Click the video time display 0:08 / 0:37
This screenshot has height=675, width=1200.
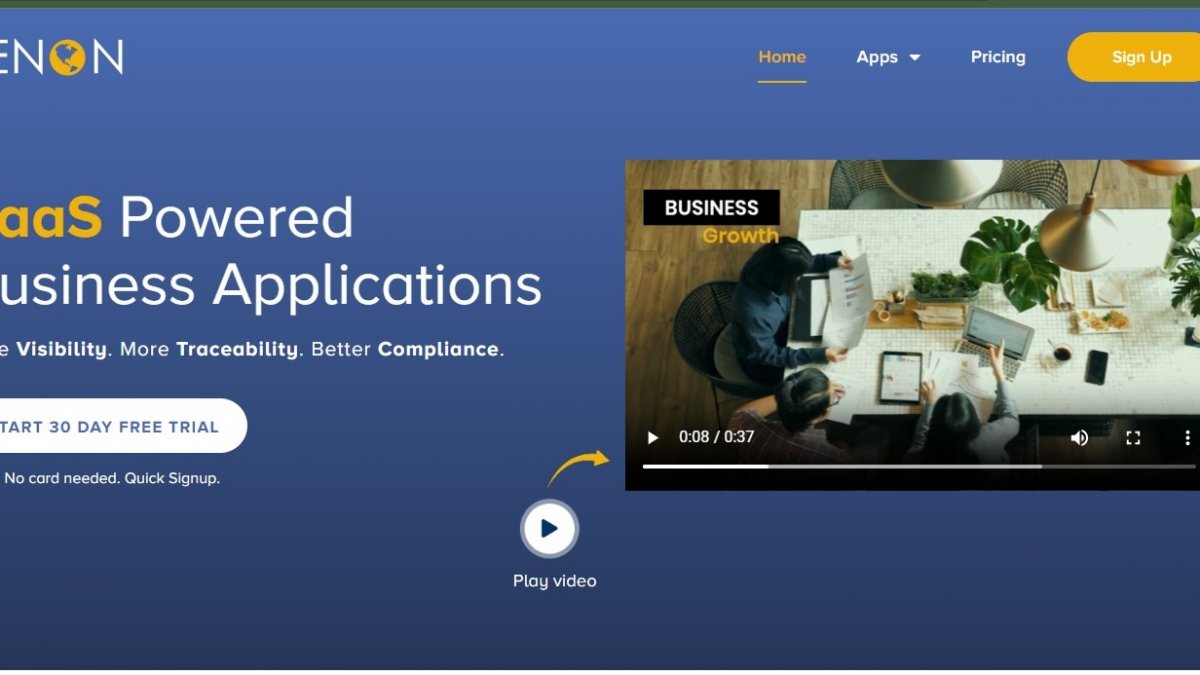716,437
